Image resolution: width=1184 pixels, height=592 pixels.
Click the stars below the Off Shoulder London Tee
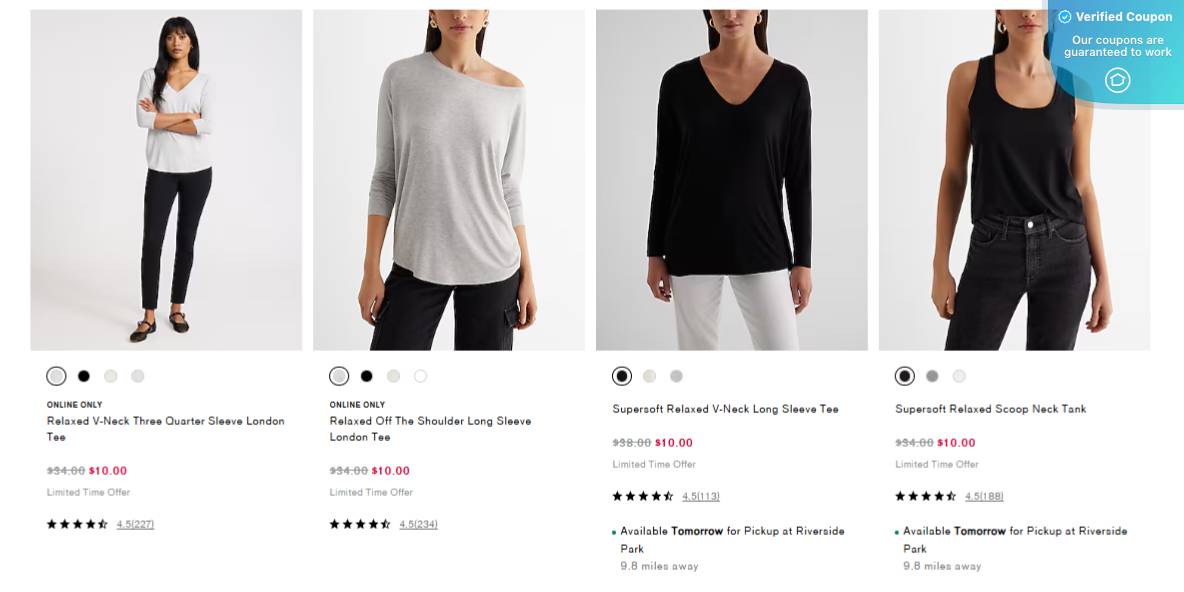pos(359,522)
